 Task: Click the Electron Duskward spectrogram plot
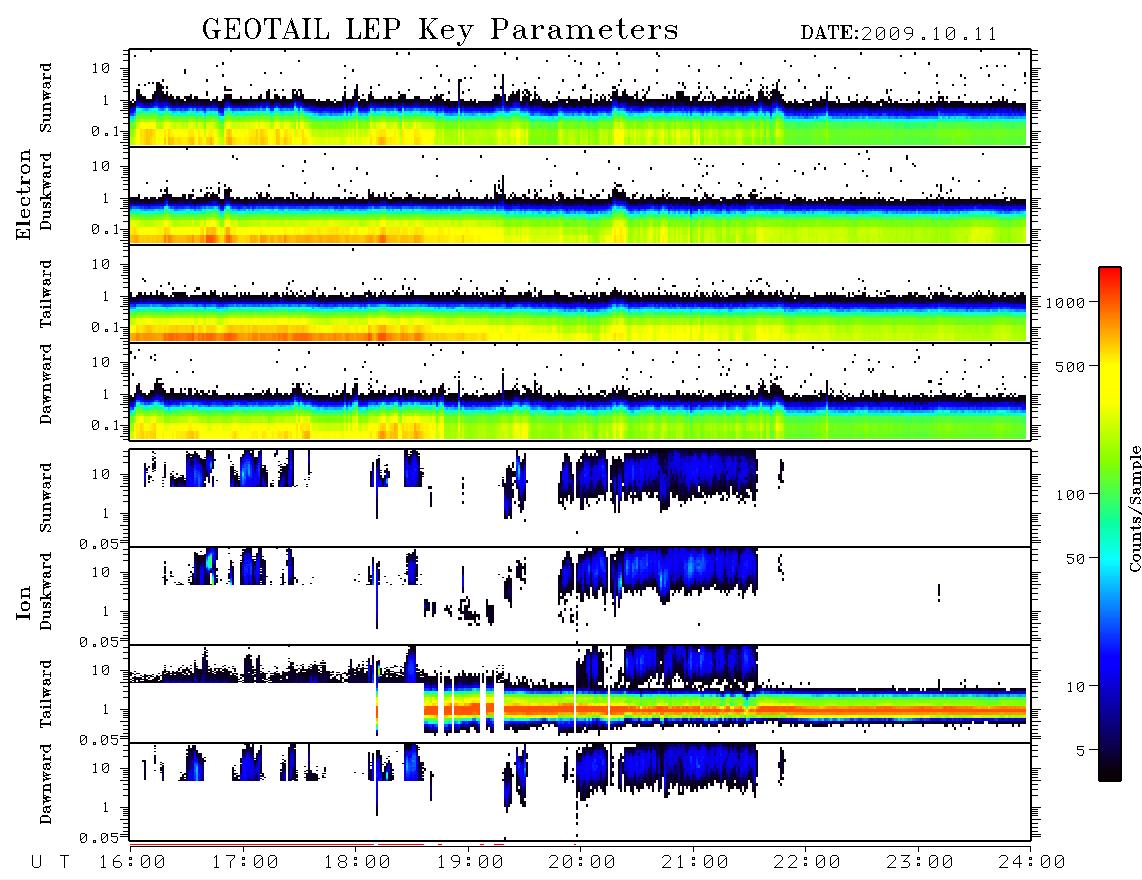(580, 195)
